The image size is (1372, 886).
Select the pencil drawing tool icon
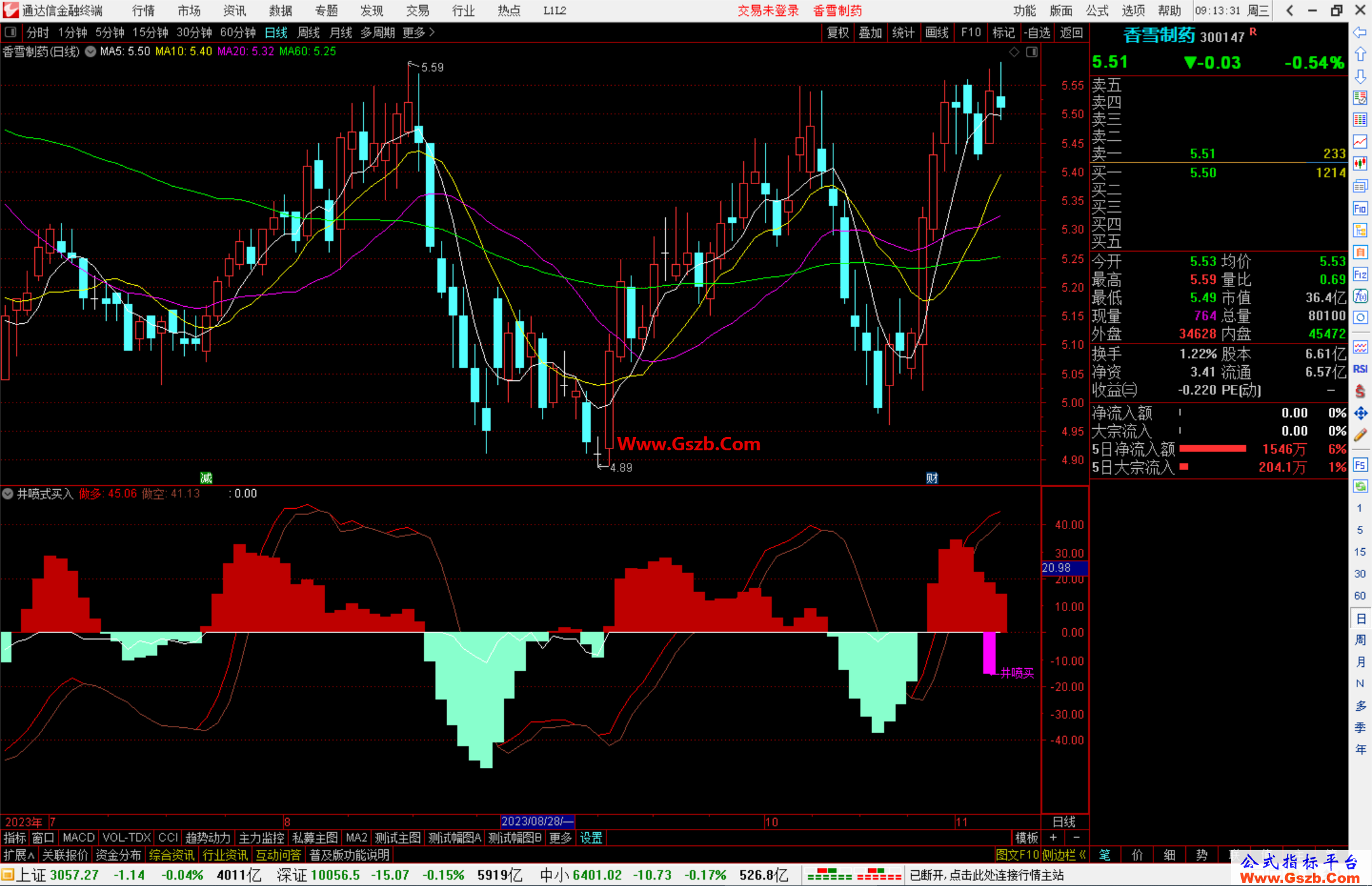coord(1360,435)
